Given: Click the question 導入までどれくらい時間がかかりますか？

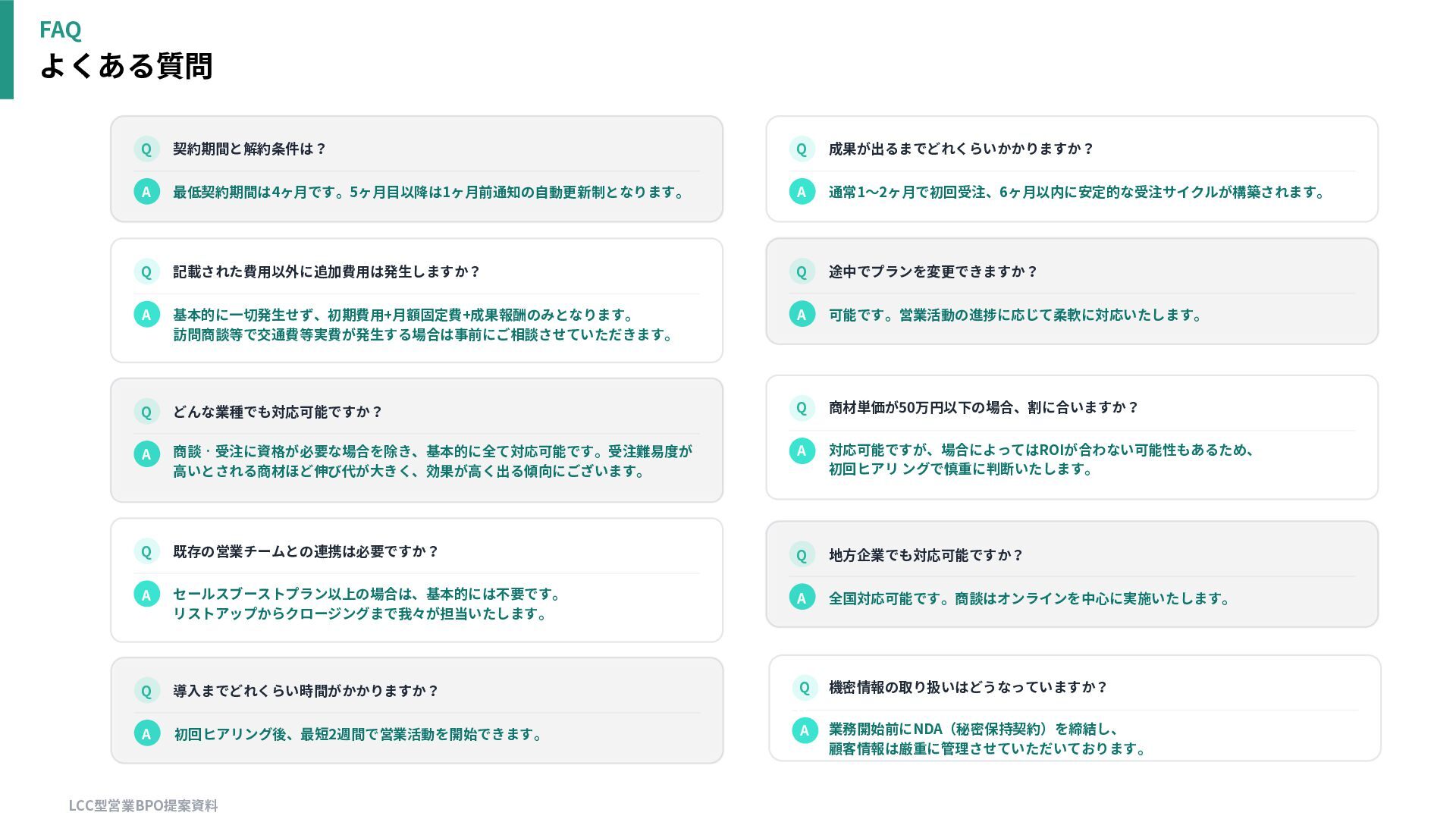Looking at the screenshot, I should click(306, 691).
